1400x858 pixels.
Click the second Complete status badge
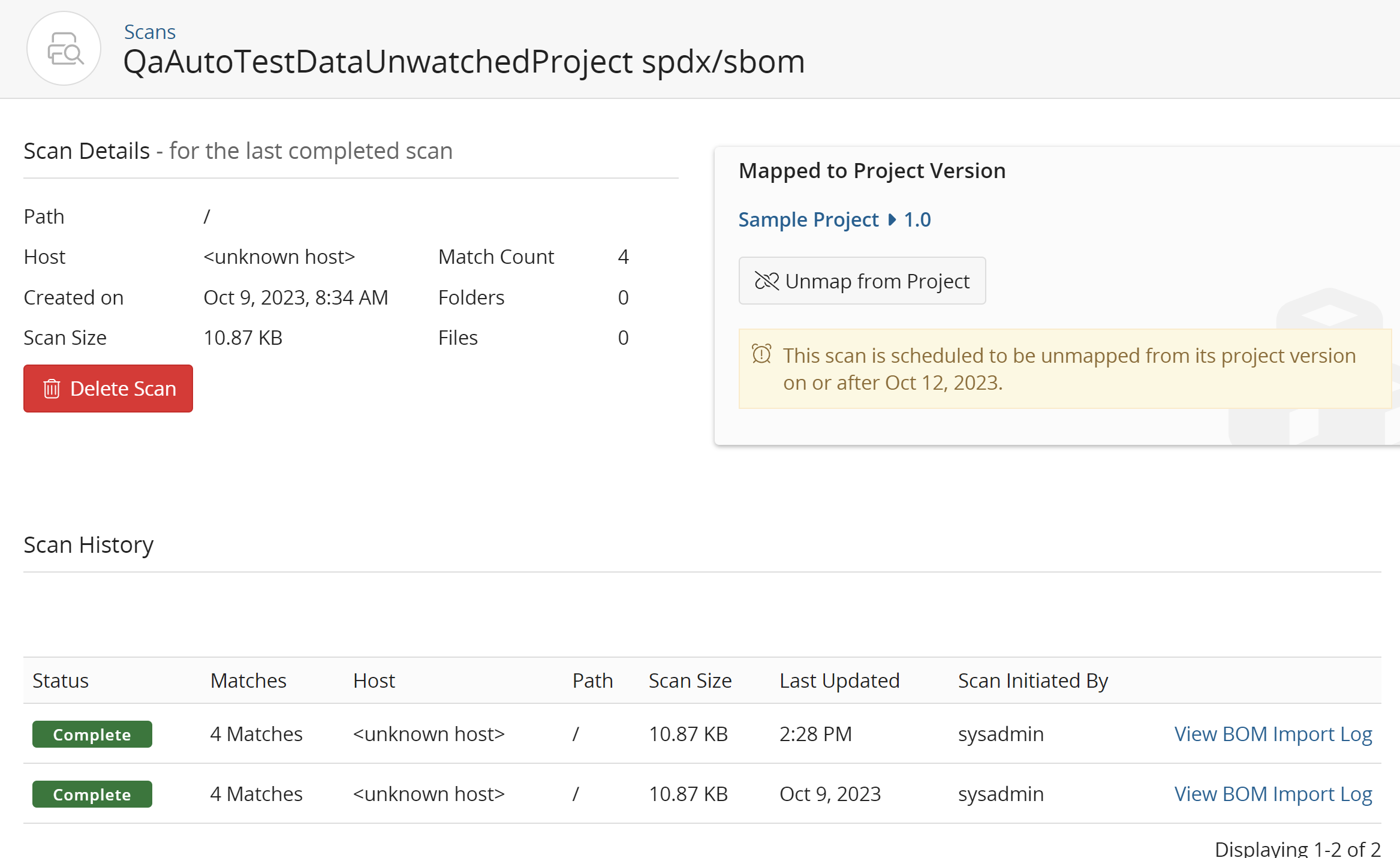(92, 794)
